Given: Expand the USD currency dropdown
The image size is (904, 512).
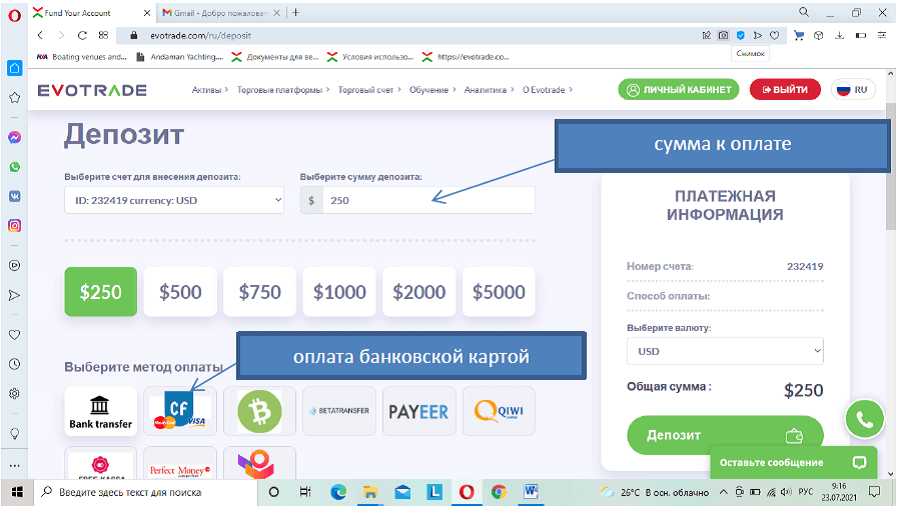Looking at the screenshot, I should (x=724, y=351).
